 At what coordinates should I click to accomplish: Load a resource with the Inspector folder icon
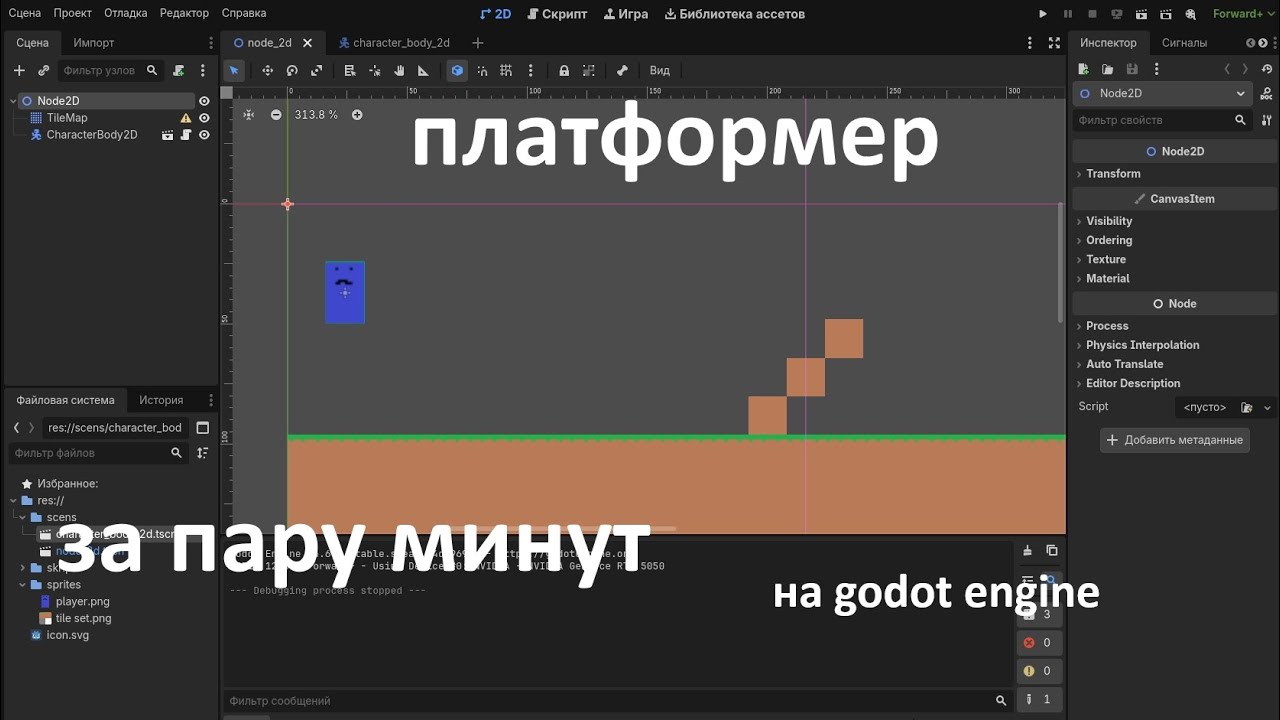[x=1108, y=69]
